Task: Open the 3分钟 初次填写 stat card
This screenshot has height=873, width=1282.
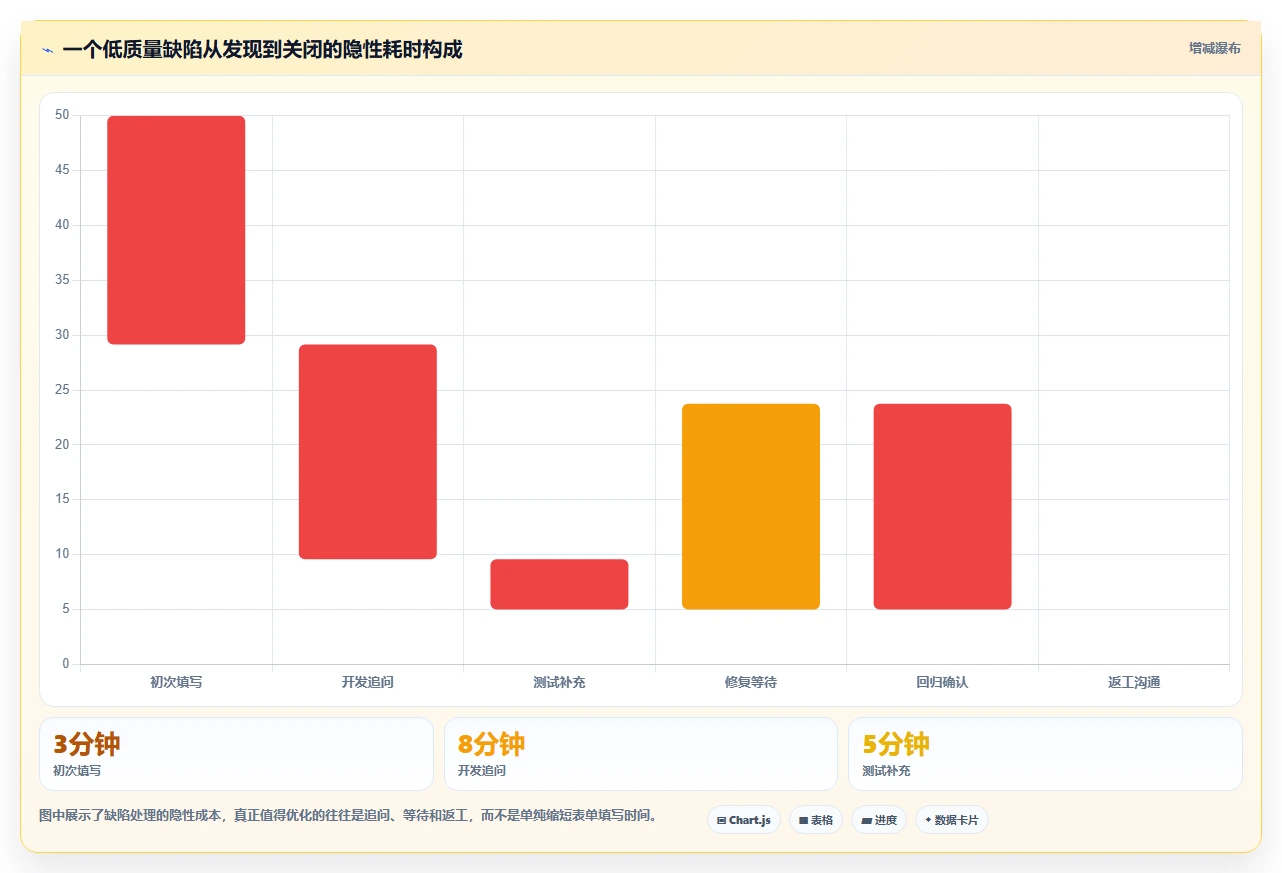Action: pos(236,754)
